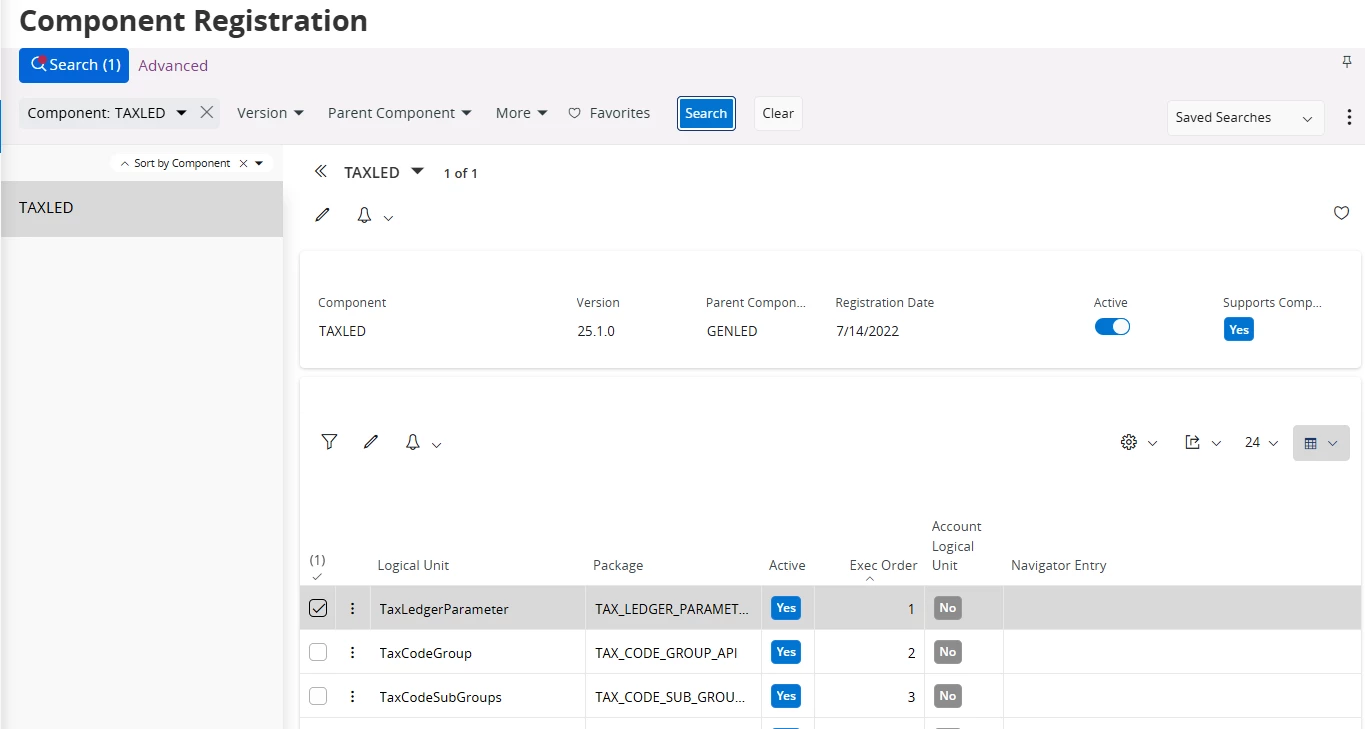
Task: Remove the Component: TAXLED filter chip
Action: [207, 113]
